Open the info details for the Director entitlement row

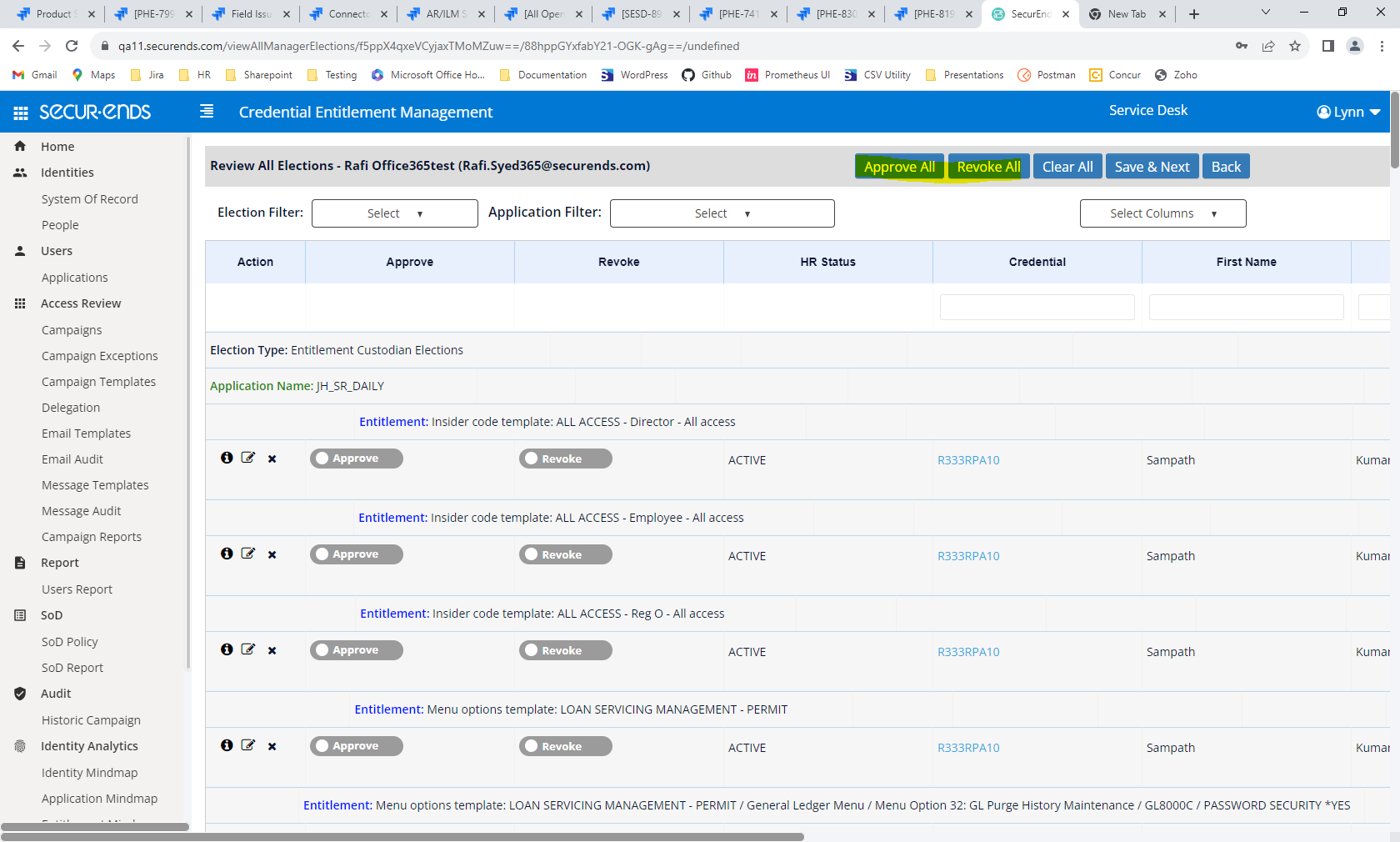pos(227,459)
